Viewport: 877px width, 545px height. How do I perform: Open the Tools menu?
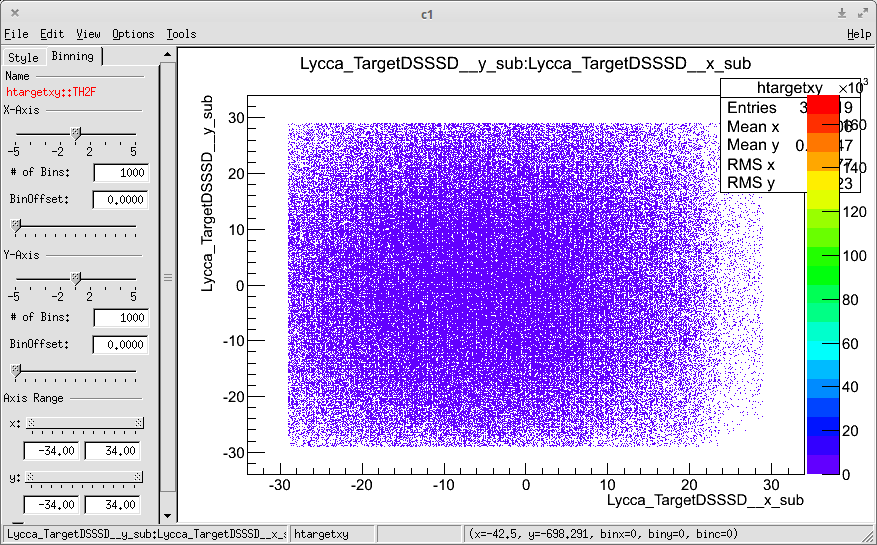[x=181, y=34]
